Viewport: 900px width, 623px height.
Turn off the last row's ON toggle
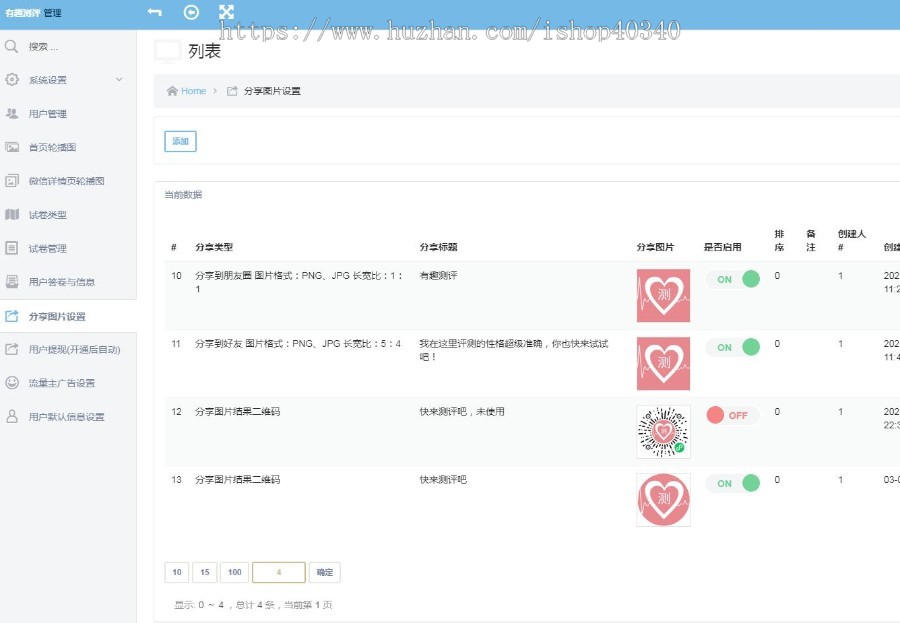click(x=733, y=483)
